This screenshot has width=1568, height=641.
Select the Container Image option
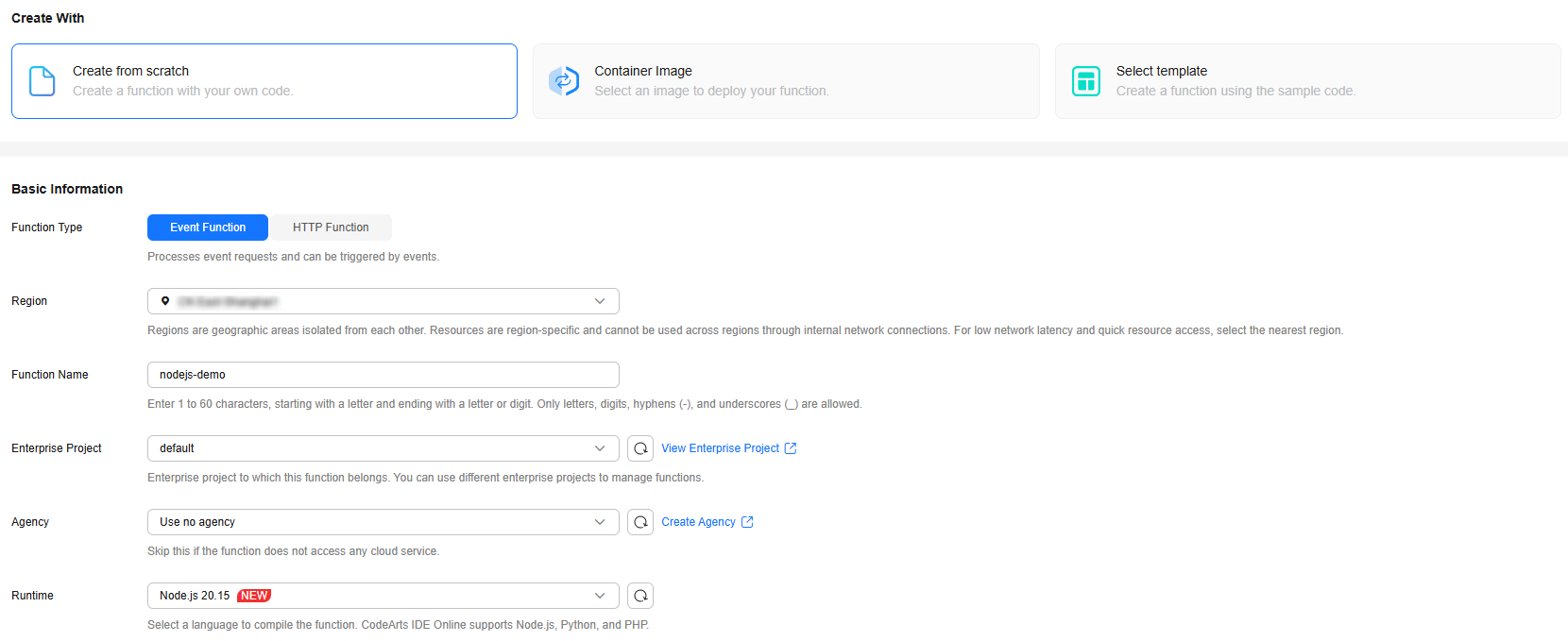[786, 81]
